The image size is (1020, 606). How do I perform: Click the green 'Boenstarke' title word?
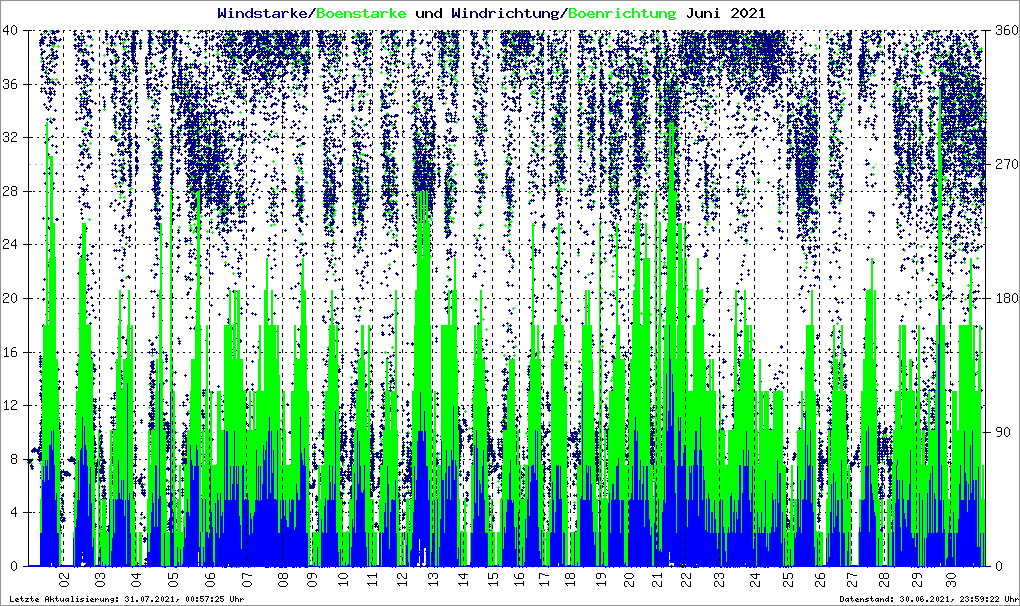point(361,13)
